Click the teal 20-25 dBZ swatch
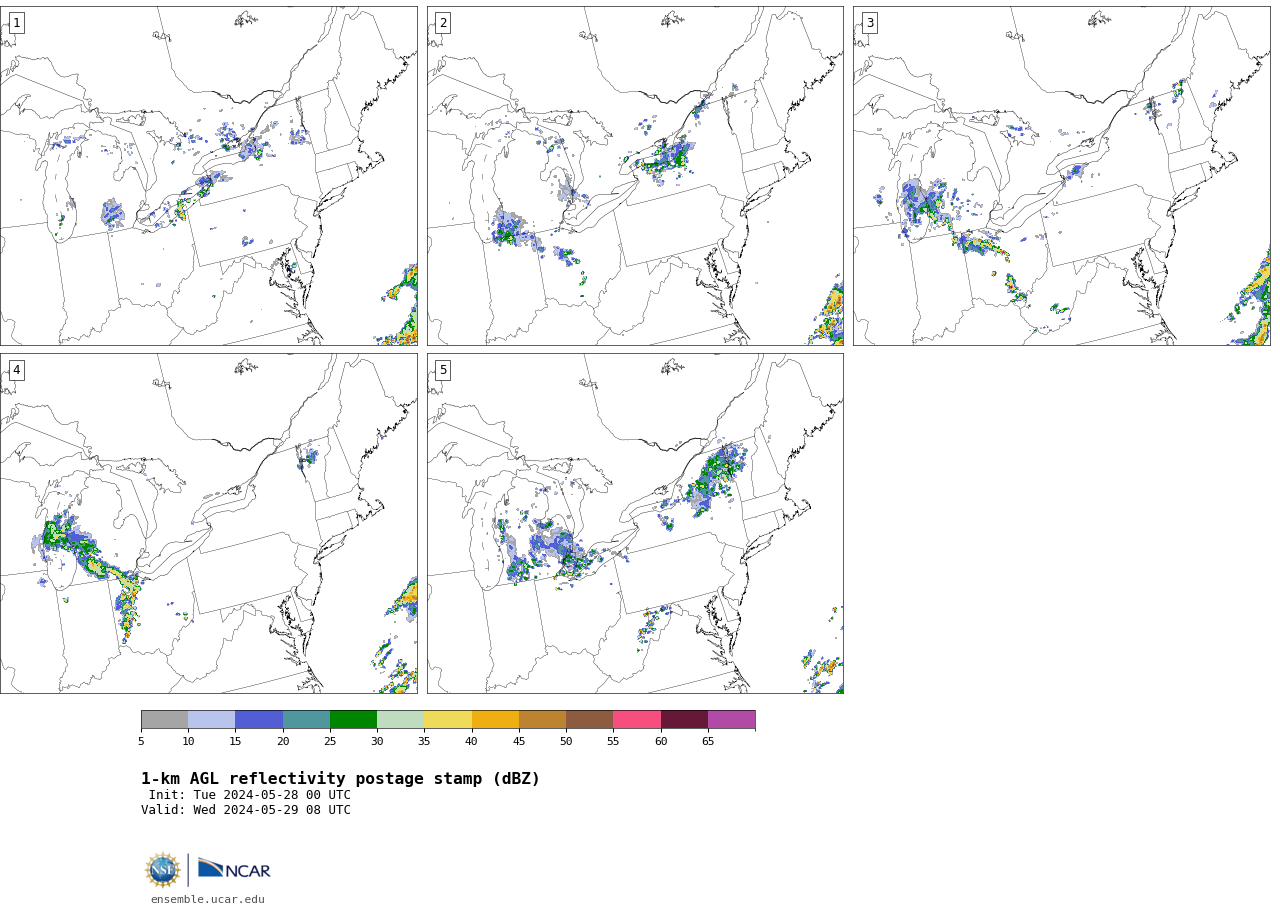The height and width of the screenshot is (910, 1280). (306, 720)
